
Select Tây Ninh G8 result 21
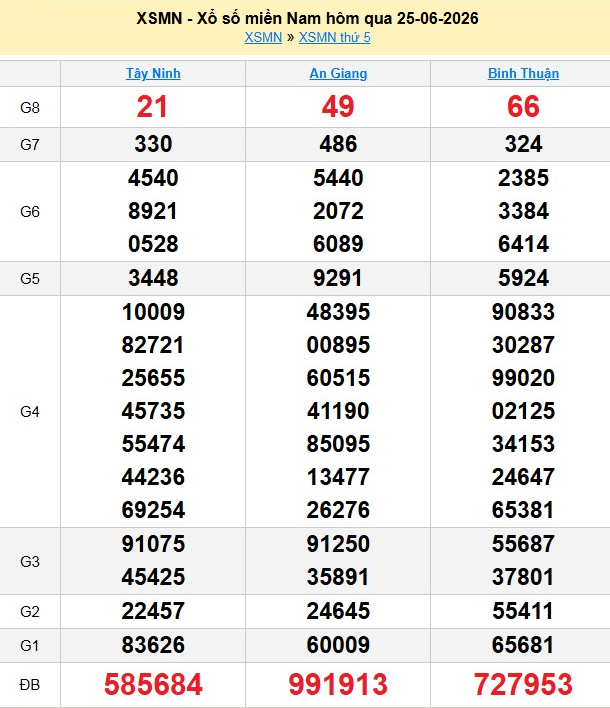[153, 107]
